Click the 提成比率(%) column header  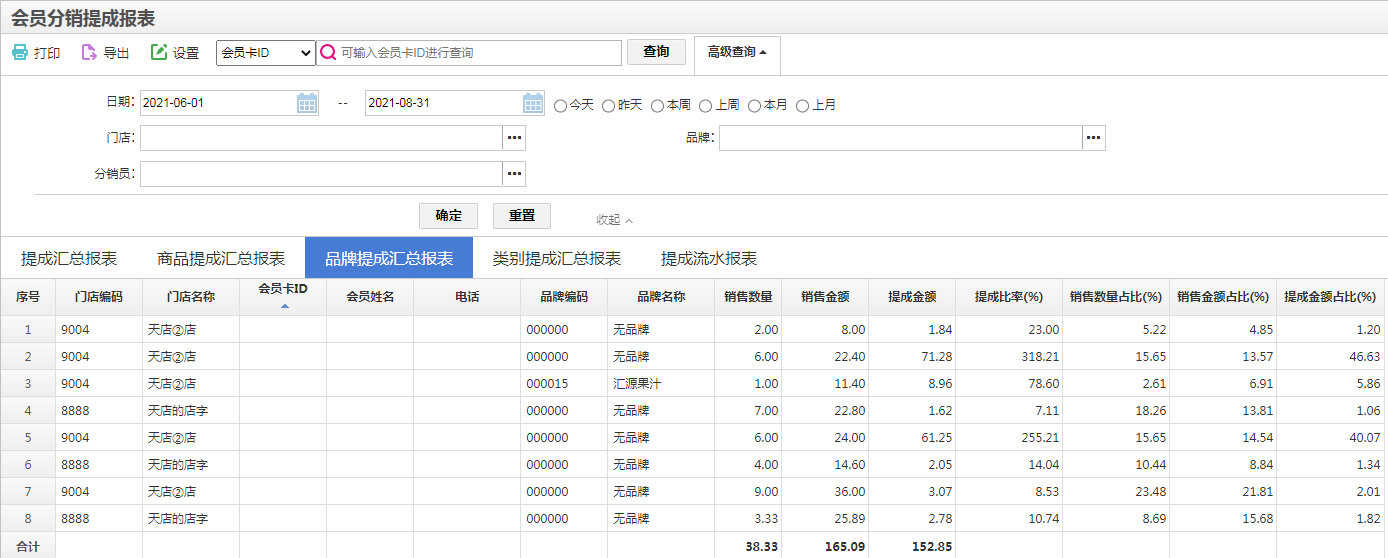[x=1009, y=297]
